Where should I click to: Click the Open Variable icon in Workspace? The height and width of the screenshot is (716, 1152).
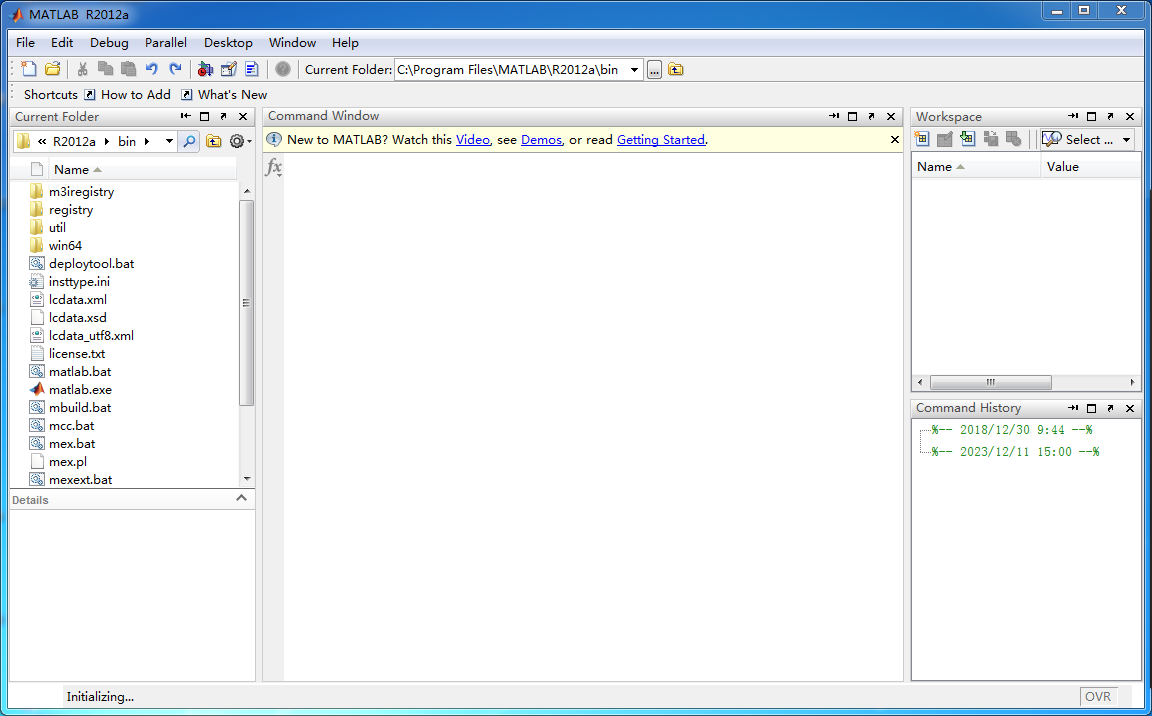(x=945, y=139)
